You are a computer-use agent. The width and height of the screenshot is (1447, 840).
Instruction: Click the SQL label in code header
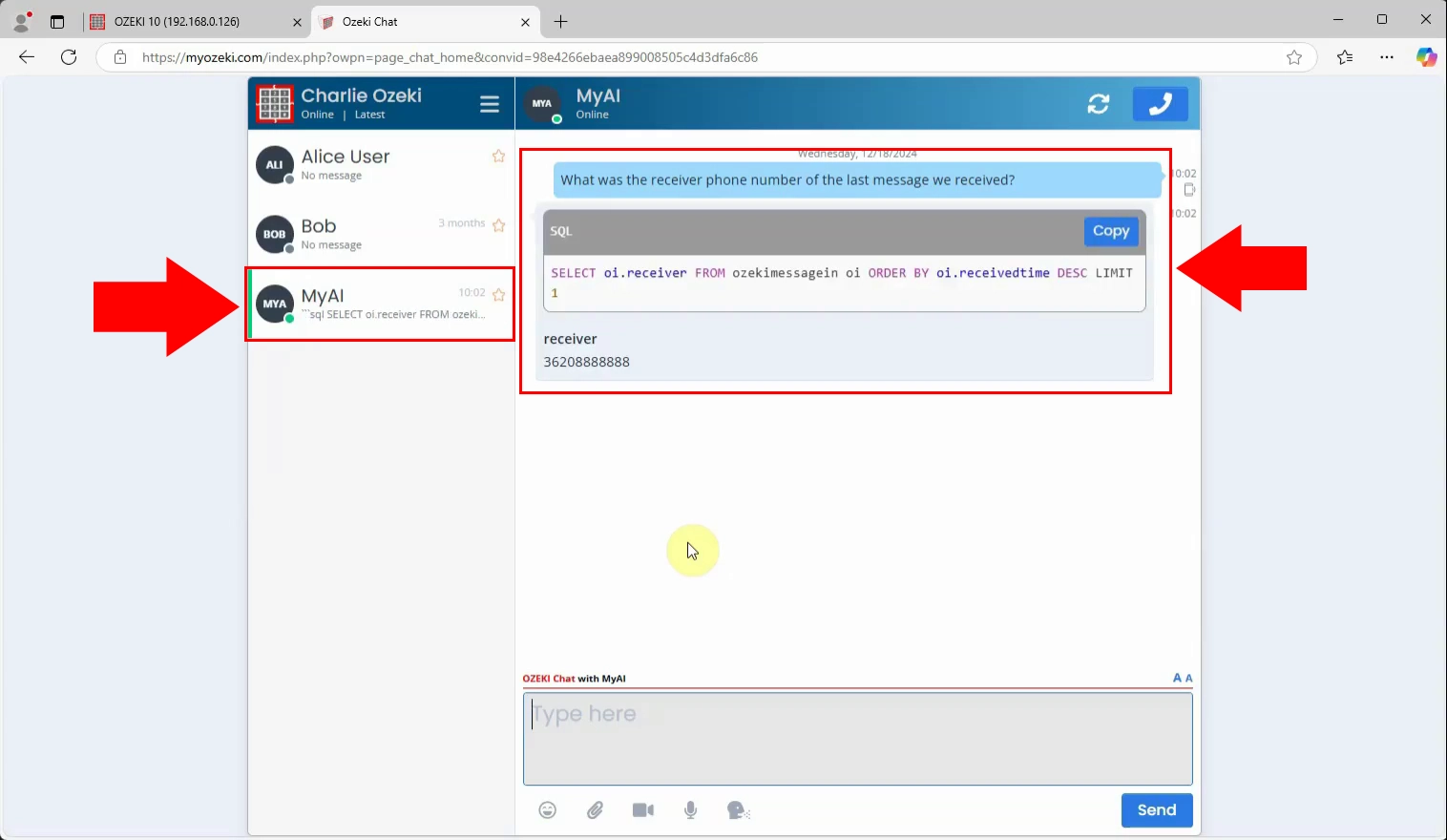click(560, 231)
